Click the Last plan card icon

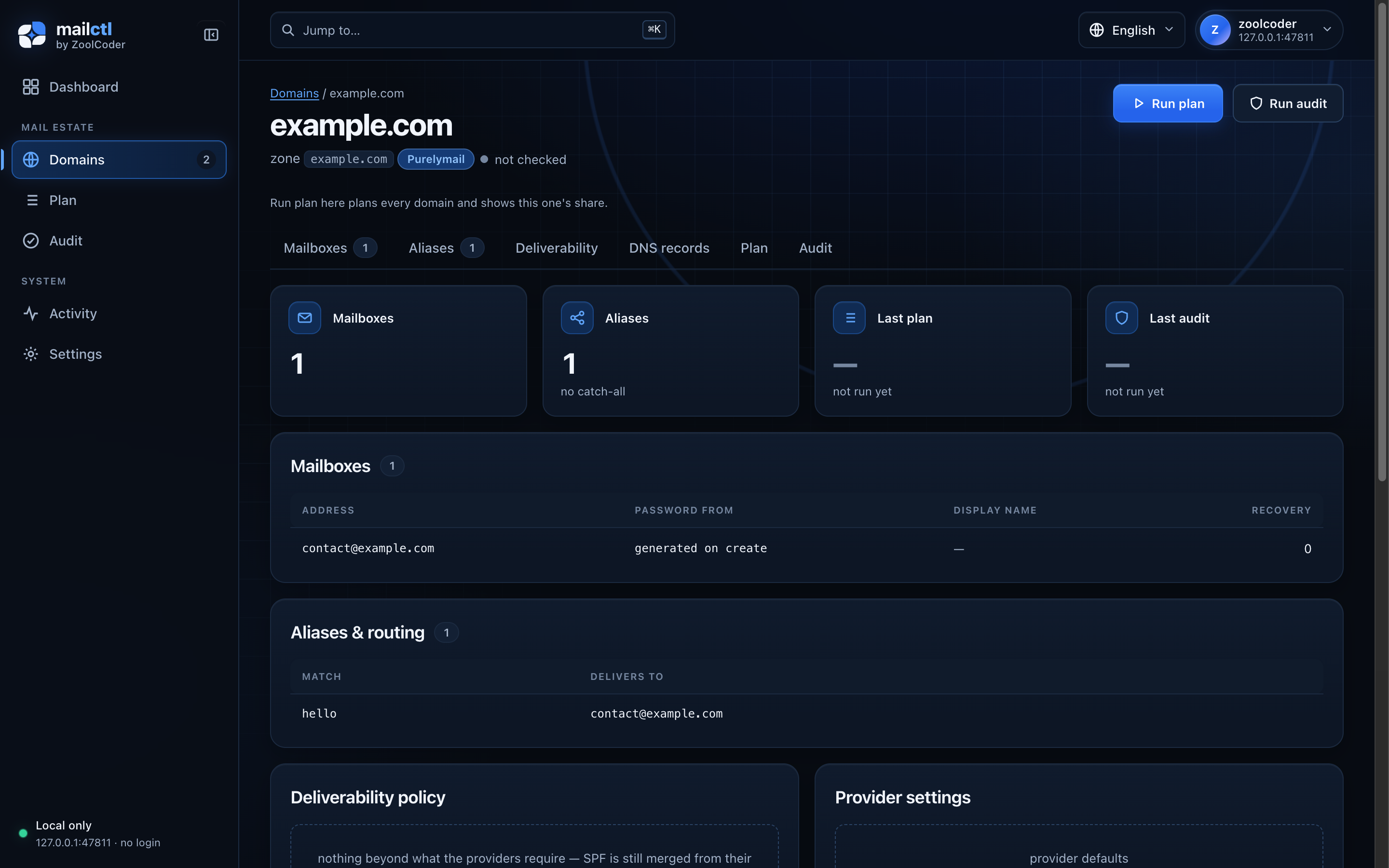pos(849,317)
